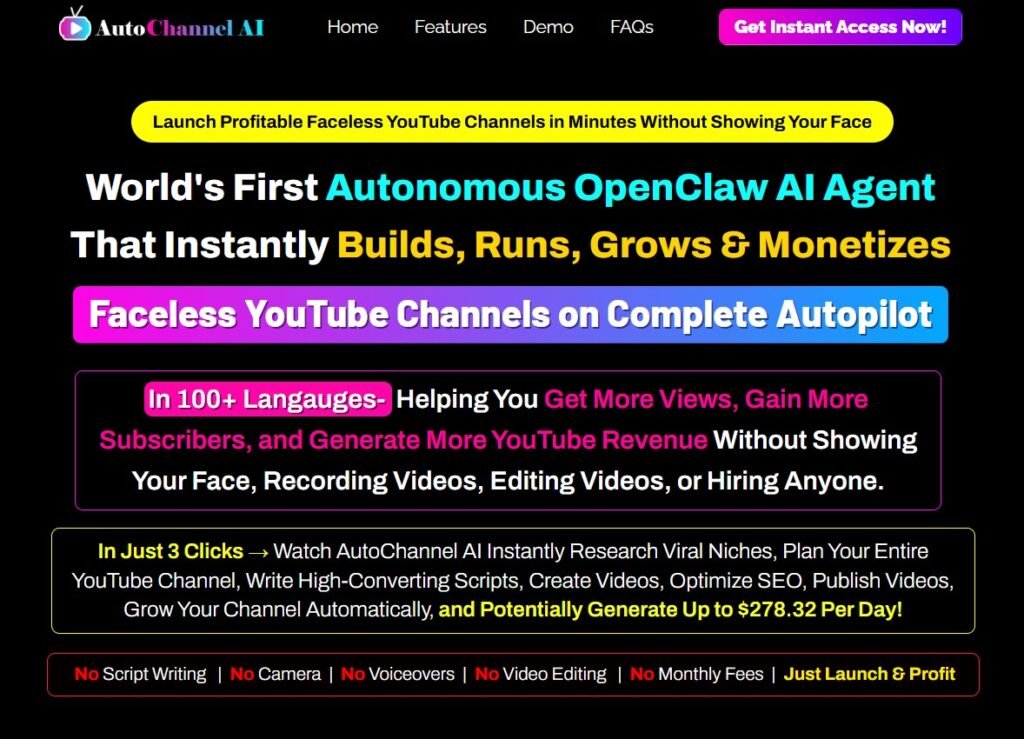
Task: Click the yellow In Just 3 Clicks text
Action: click(170, 551)
